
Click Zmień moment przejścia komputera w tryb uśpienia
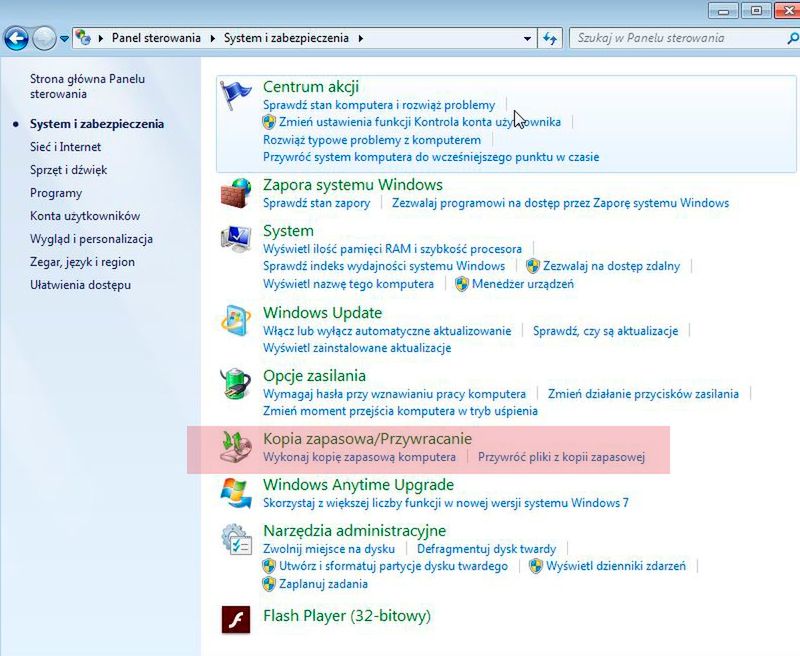click(x=401, y=411)
